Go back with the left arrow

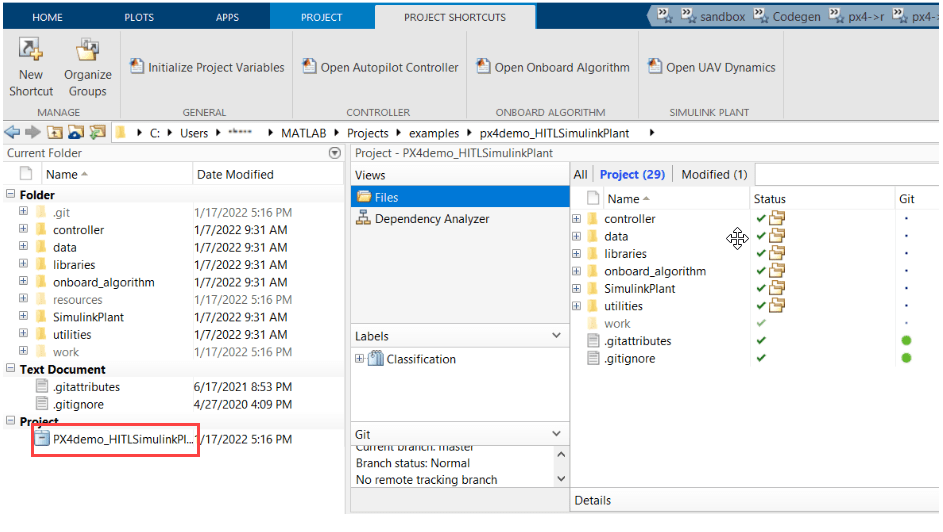click(x=12, y=132)
